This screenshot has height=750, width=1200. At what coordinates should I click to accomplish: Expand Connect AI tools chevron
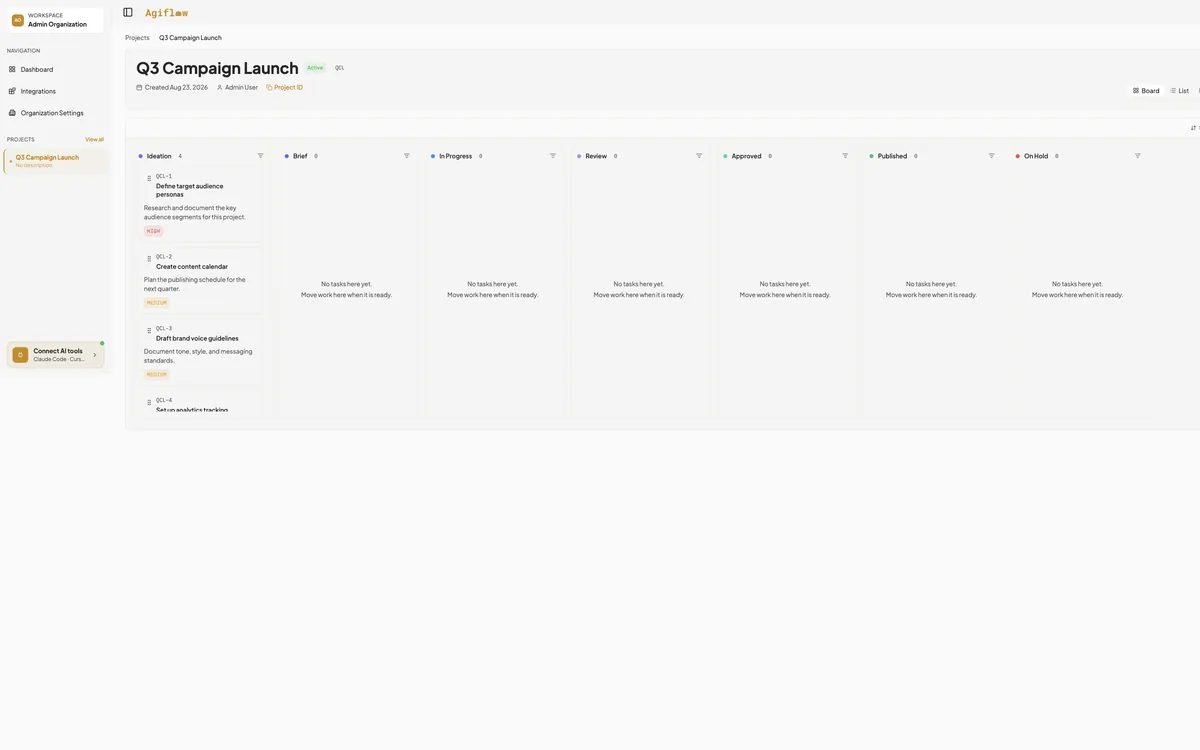point(95,355)
